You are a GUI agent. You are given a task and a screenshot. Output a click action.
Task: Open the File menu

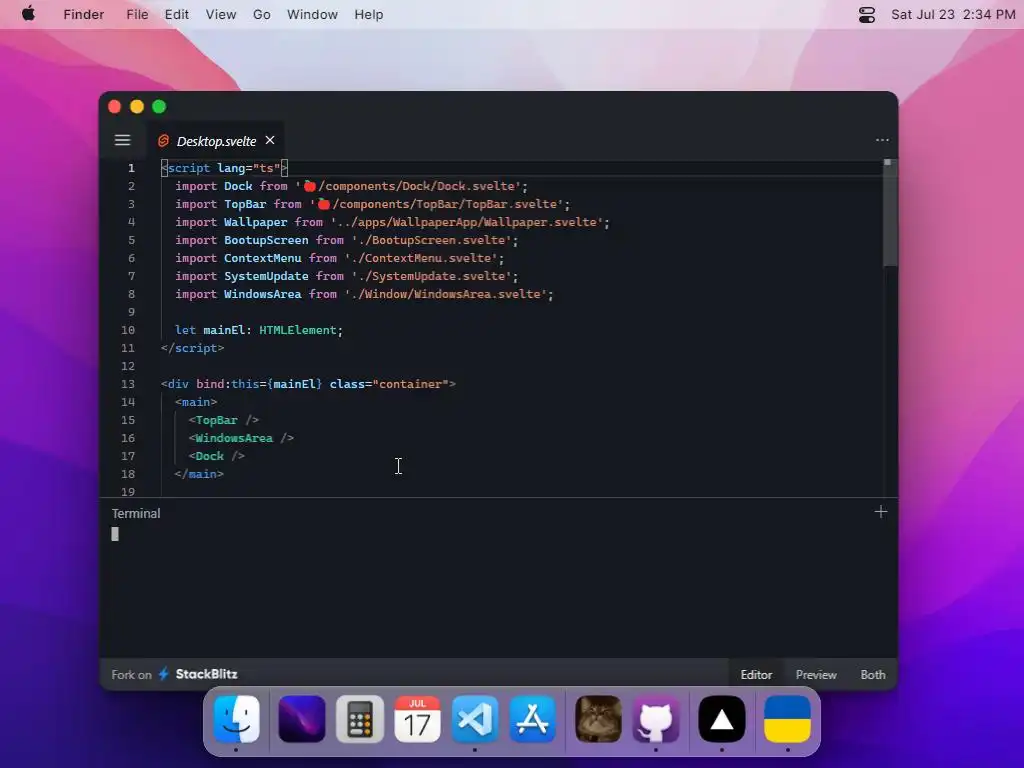137,14
